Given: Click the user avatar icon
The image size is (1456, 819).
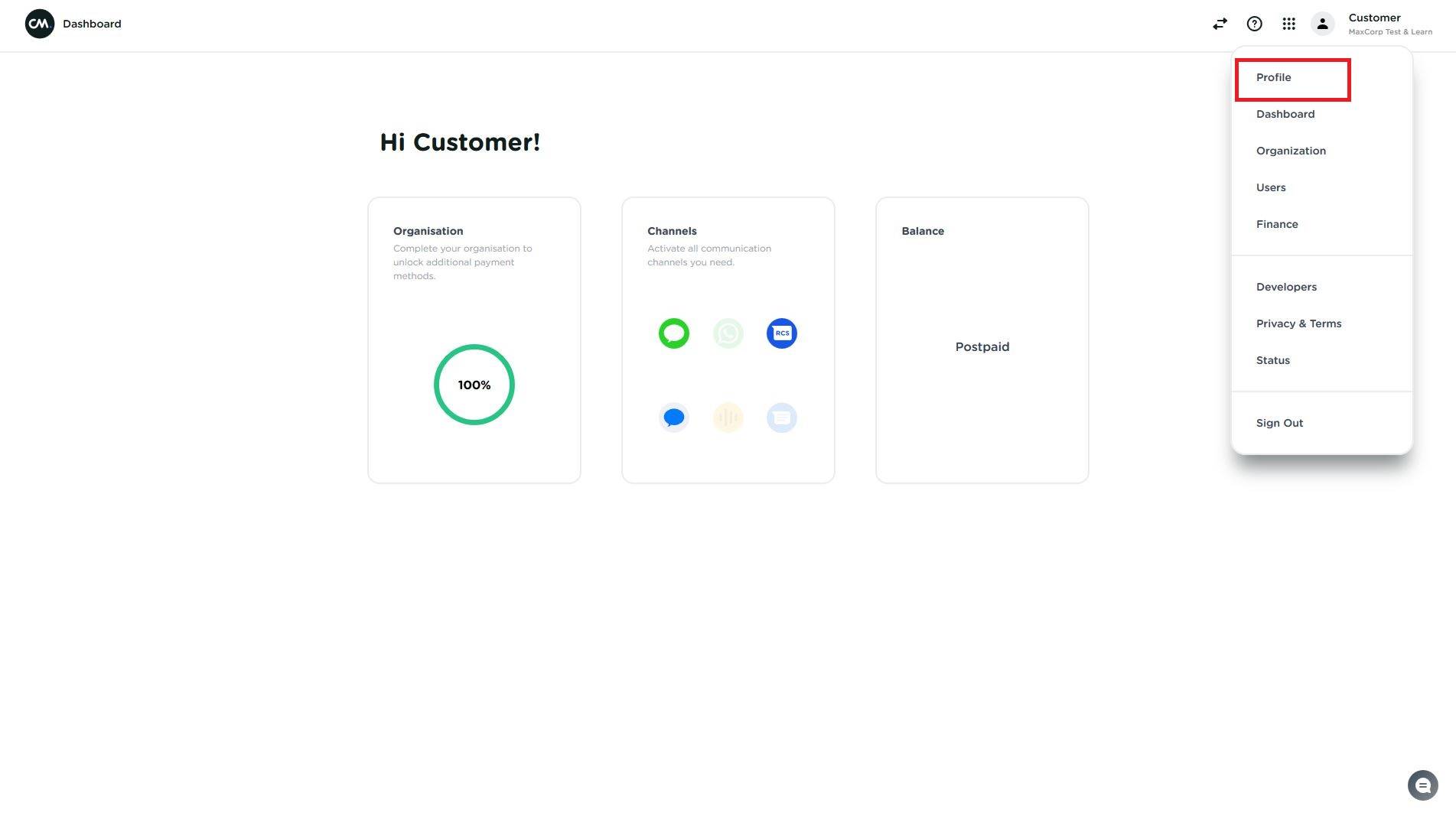Looking at the screenshot, I should [1322, 24].
